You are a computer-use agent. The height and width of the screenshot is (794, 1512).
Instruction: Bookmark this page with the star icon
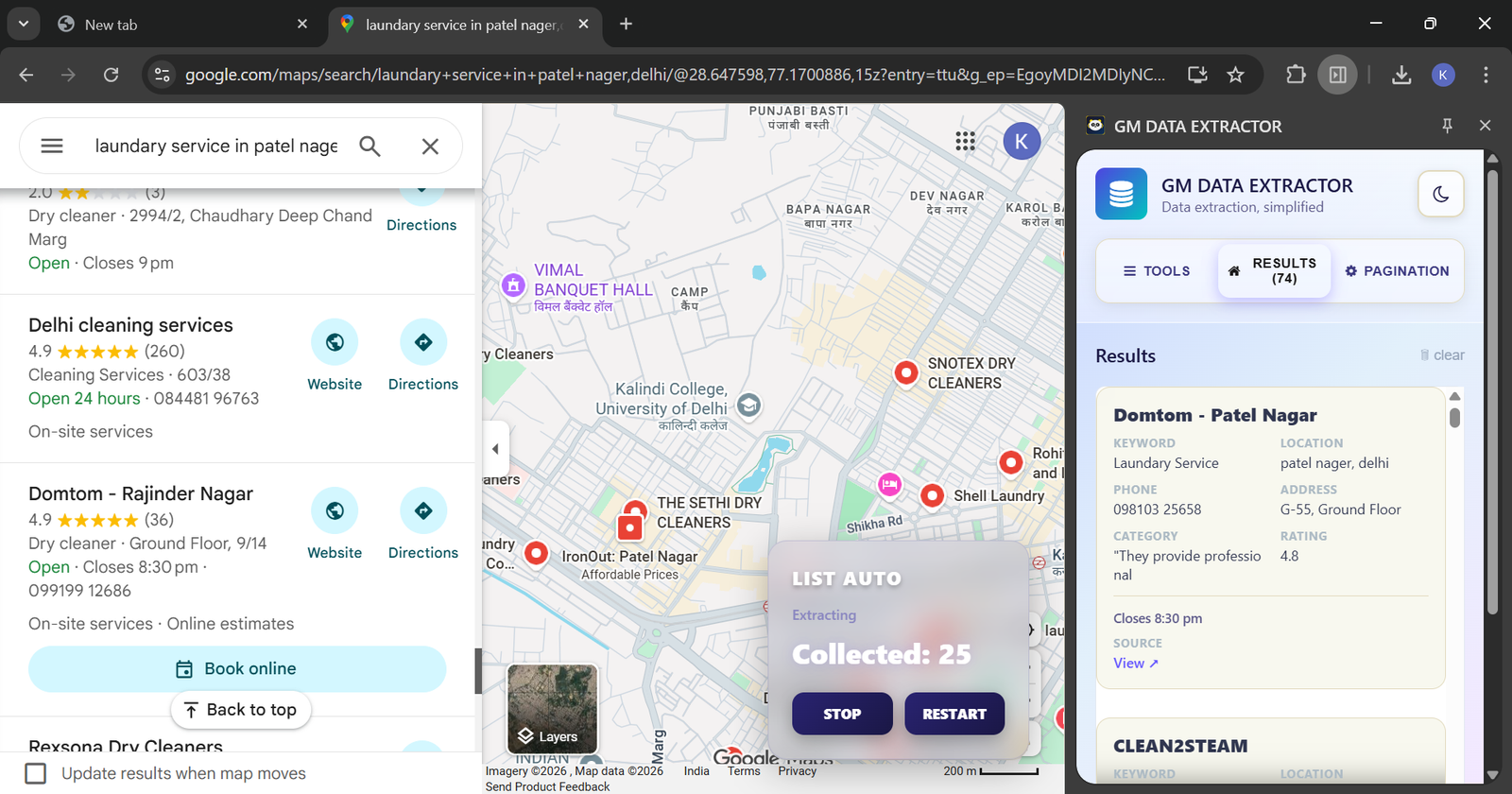(x=1235, y=75)
